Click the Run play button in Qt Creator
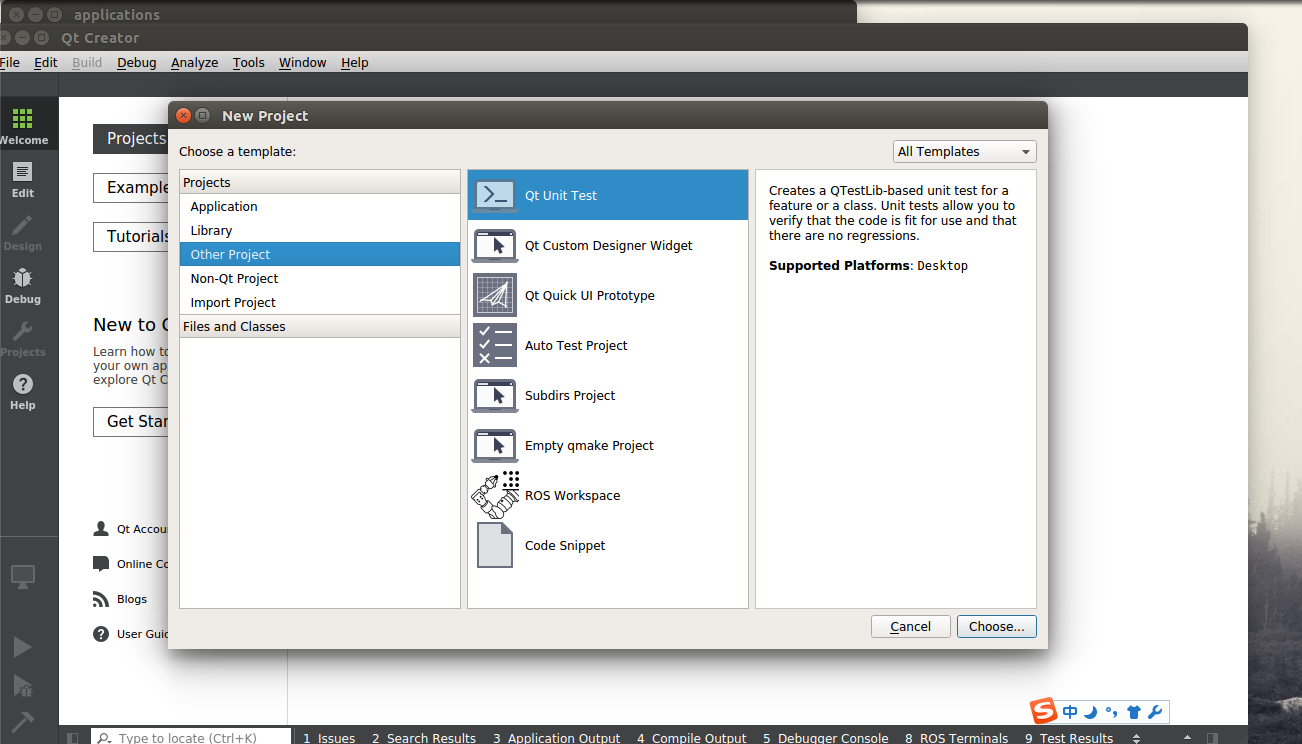 [x=22, y=647]
